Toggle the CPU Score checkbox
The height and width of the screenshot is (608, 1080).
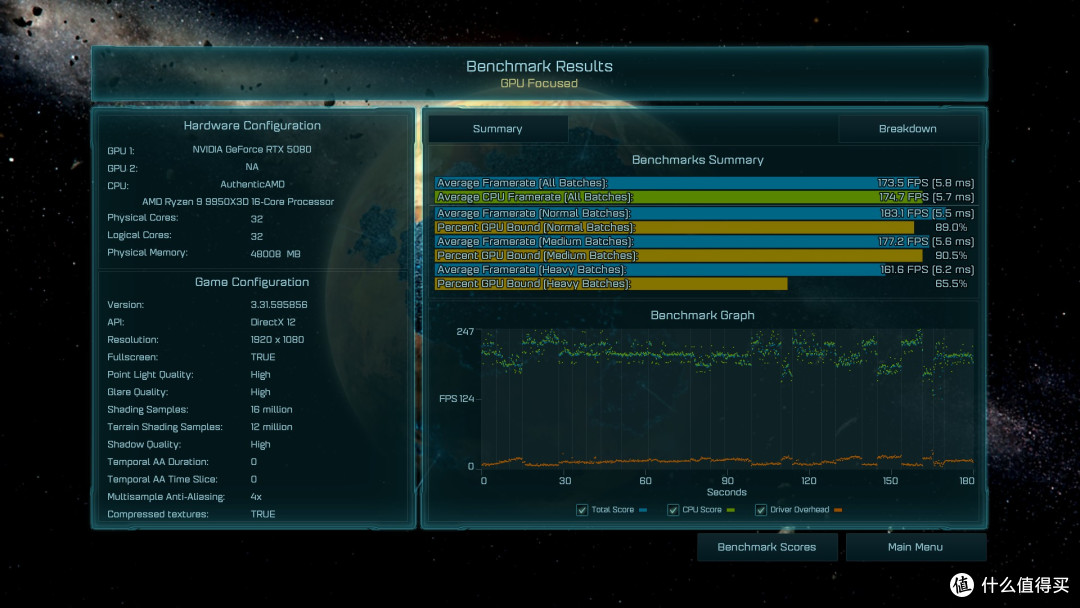[x=673, y=510]
